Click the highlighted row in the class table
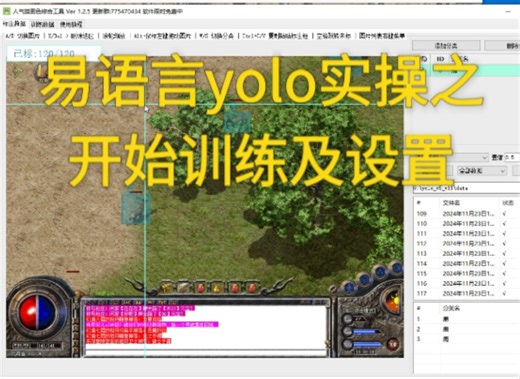Image resolution: width=520 pixels, height=379 pixels. 467,71
